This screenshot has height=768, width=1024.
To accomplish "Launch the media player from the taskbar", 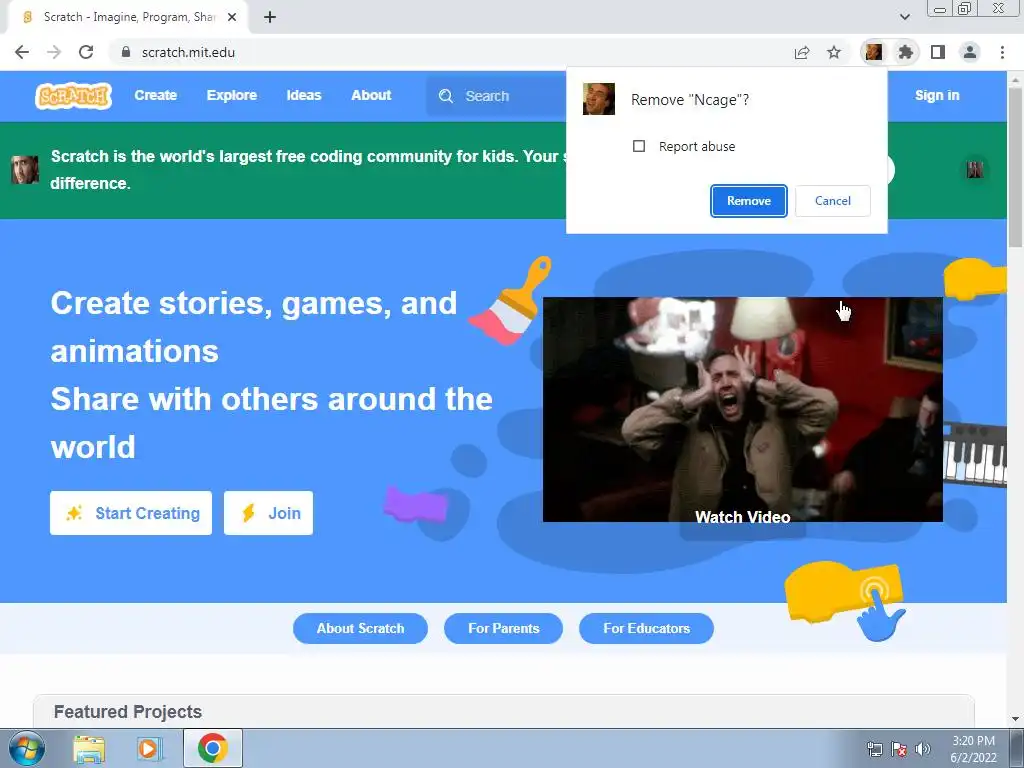I will [150, 748].
